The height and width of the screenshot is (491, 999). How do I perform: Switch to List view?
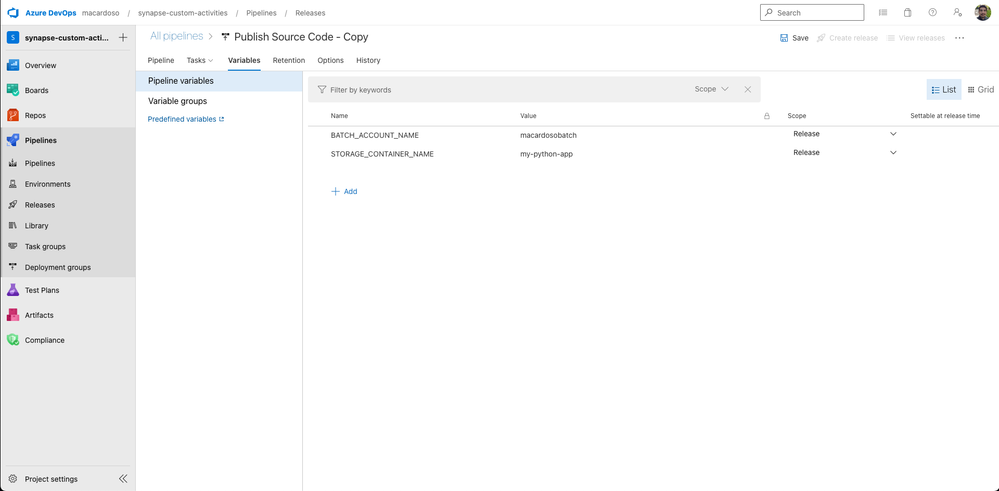click(x=944, y=90)
